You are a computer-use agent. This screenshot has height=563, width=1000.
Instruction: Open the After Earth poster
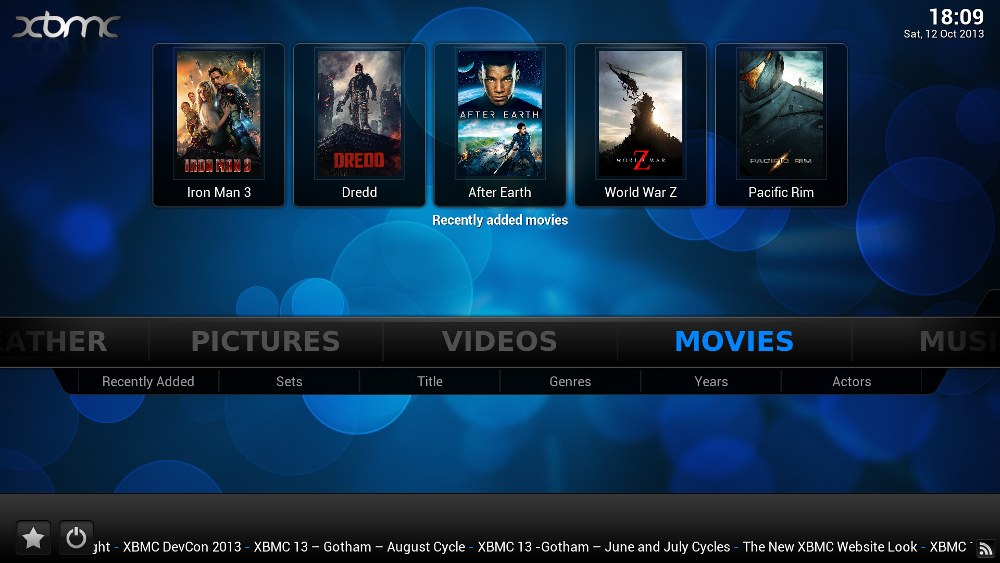point(500,114)
